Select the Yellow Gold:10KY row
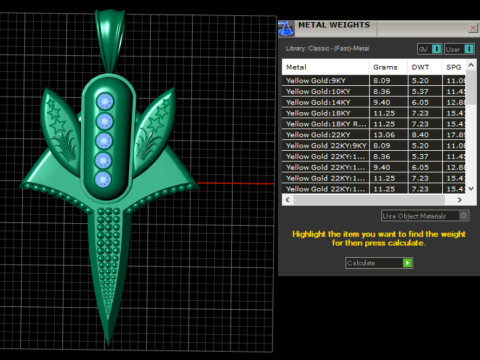Viewport: 480px width, 360px height. click(x=374, y=91)
